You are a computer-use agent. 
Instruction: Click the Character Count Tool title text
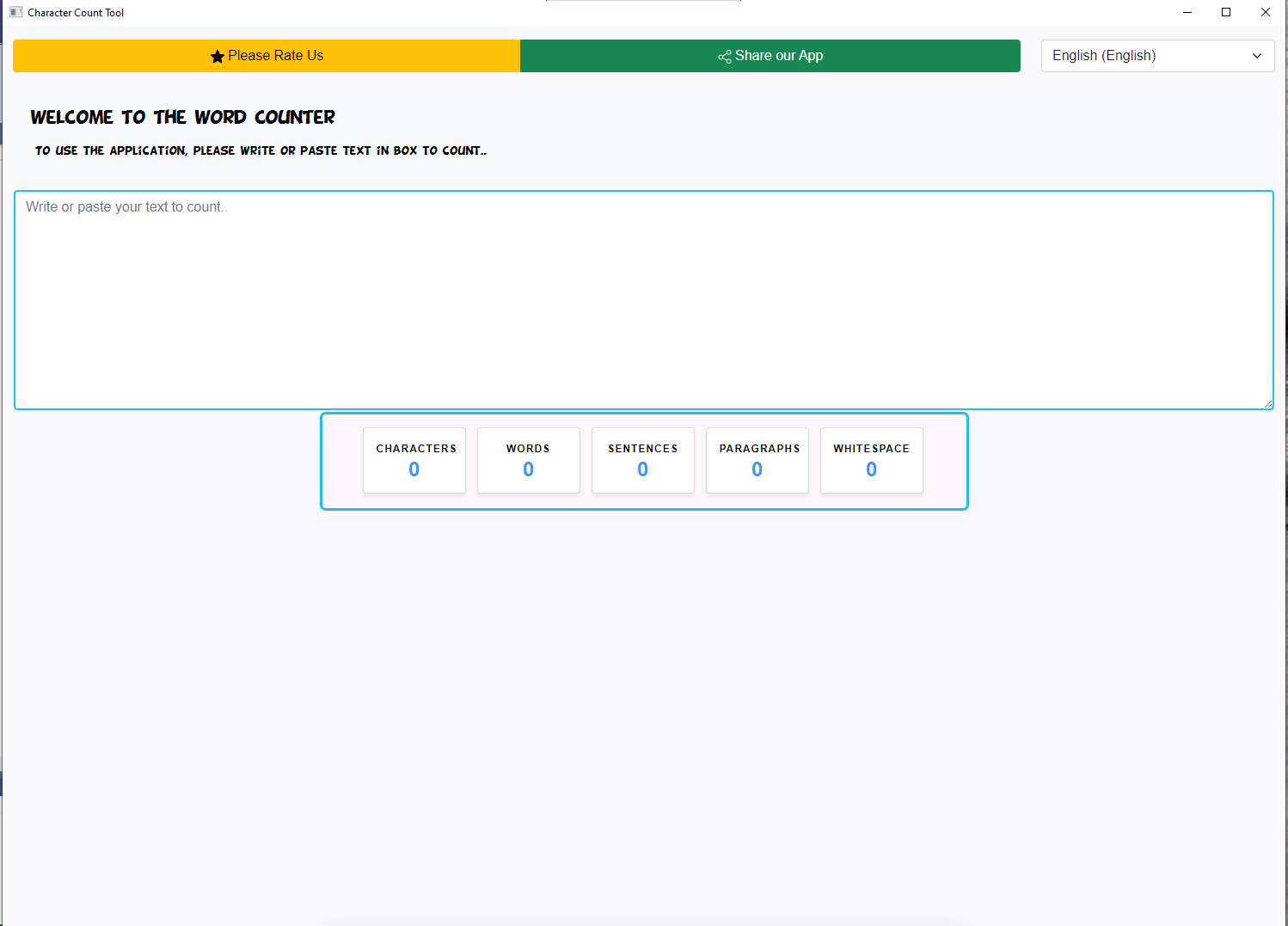(x=76, y=13)
